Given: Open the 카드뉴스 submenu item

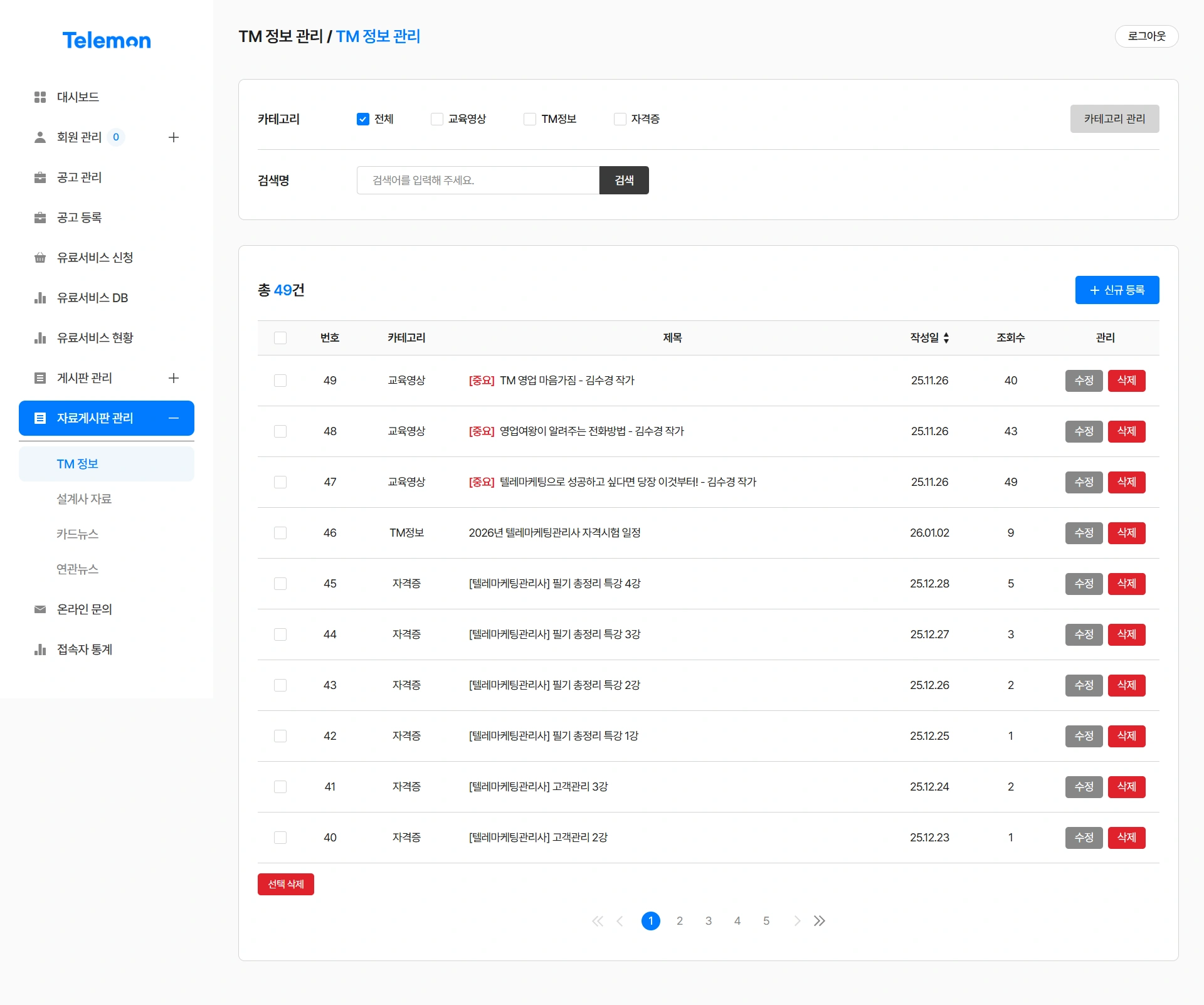Looking at the screenshot, I should (x=77, y=534).
